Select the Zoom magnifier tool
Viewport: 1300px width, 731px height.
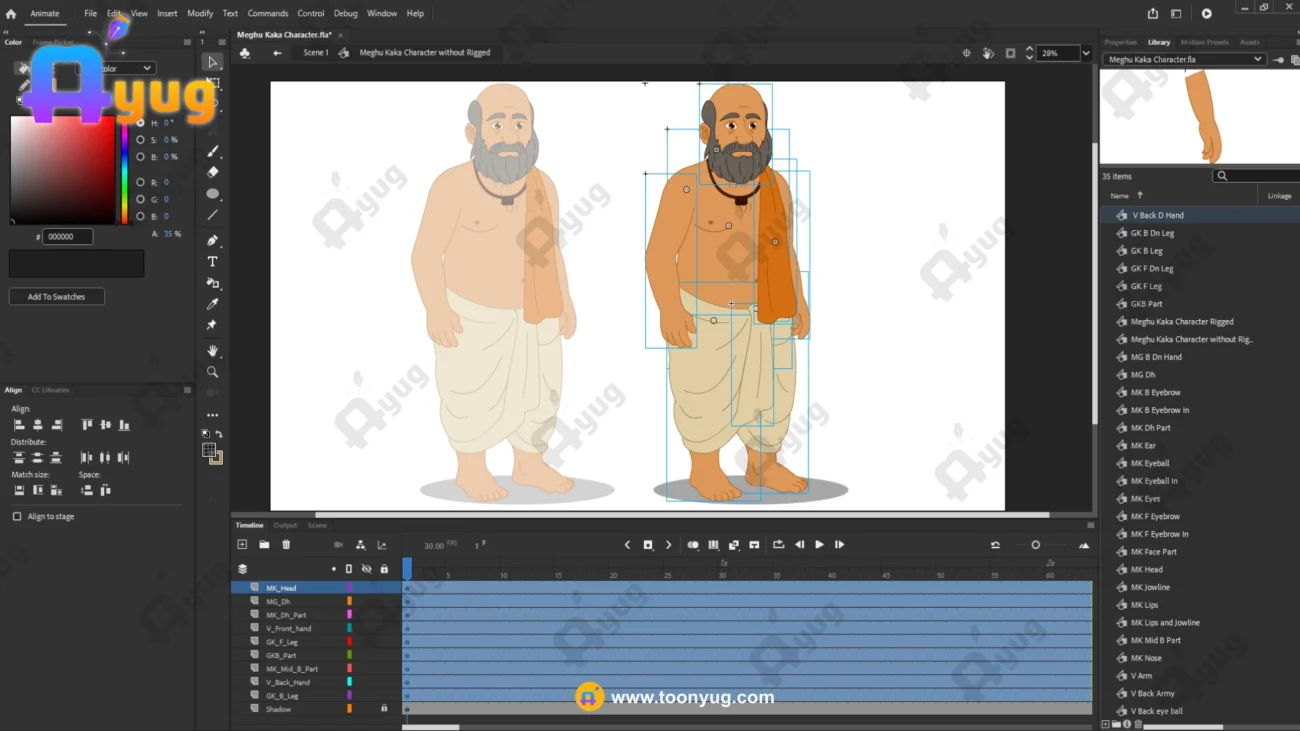(x=212, y=372)
